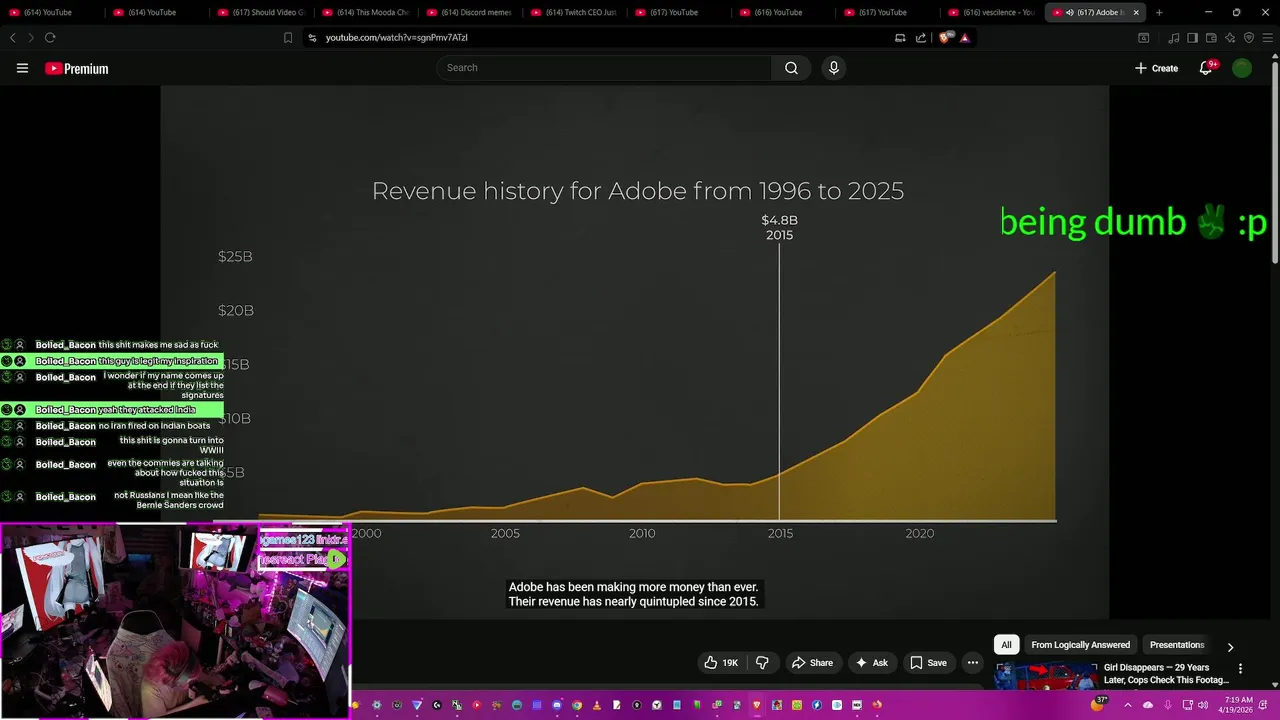Open the YouTube guide hamburger menu
This screenshot has height=720, width=1280.
pos(22,68)
